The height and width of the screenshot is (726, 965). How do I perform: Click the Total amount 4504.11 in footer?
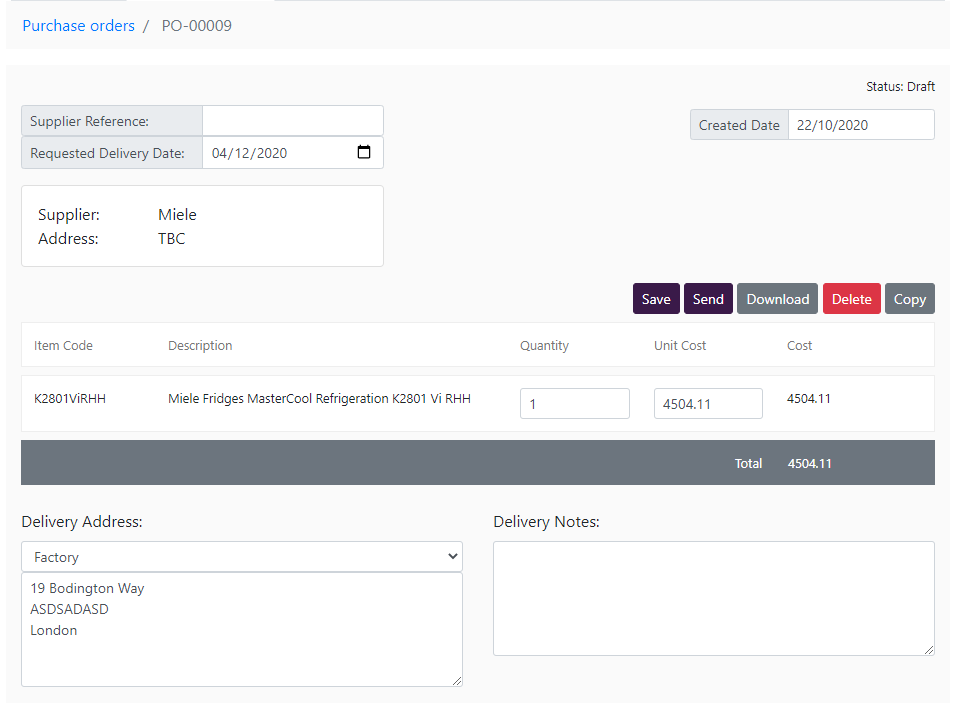(809, 463)
